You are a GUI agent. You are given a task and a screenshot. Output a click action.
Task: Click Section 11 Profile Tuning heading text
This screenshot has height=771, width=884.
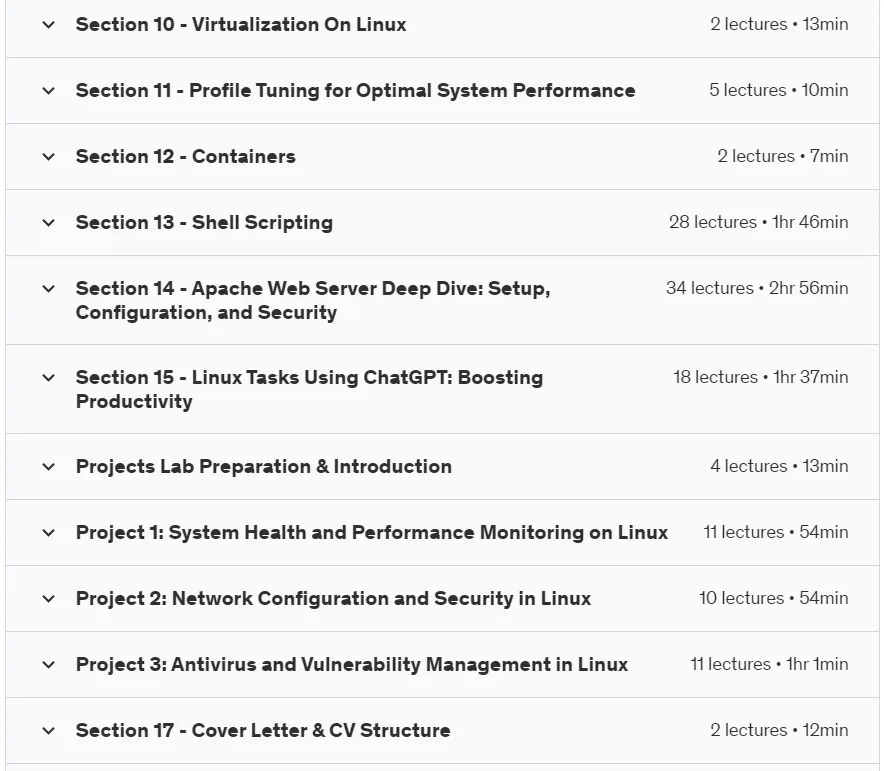point(355,91)
